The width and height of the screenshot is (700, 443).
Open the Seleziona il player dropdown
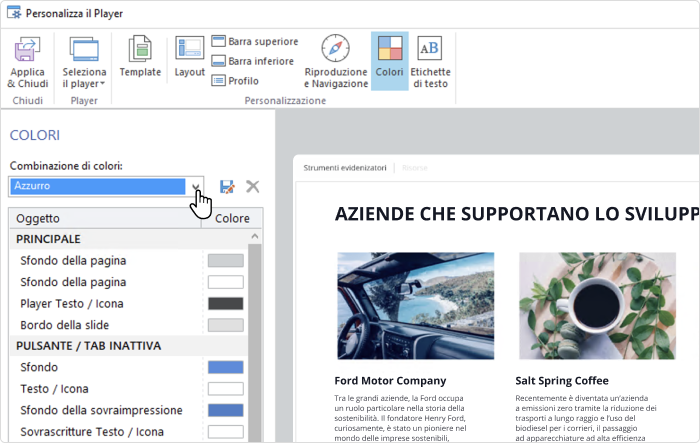click(84, 62)
